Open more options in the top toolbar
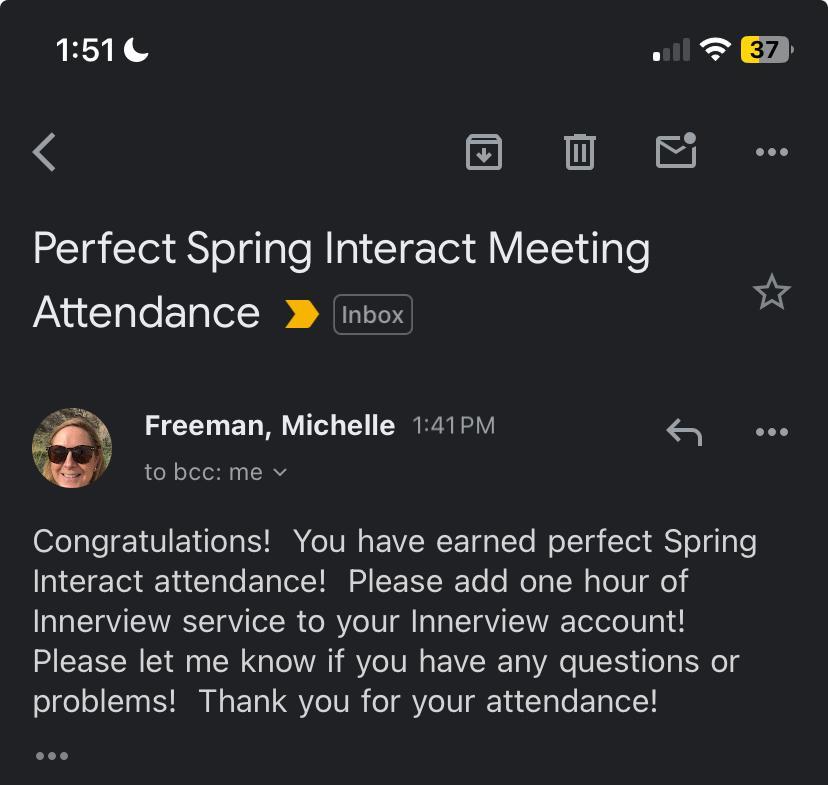The image size is (828, 785). tap(772, 153)
